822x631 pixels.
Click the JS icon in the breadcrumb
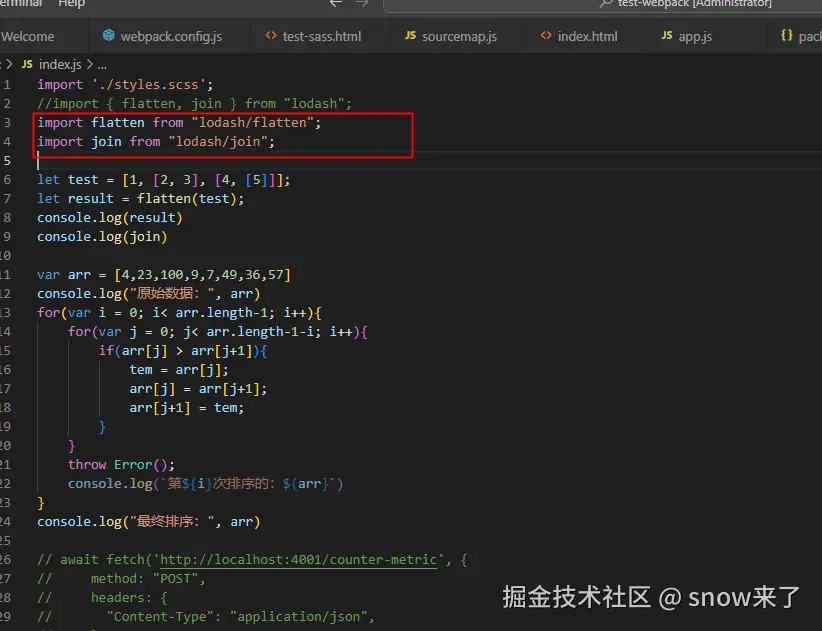[x=27, y=64]
